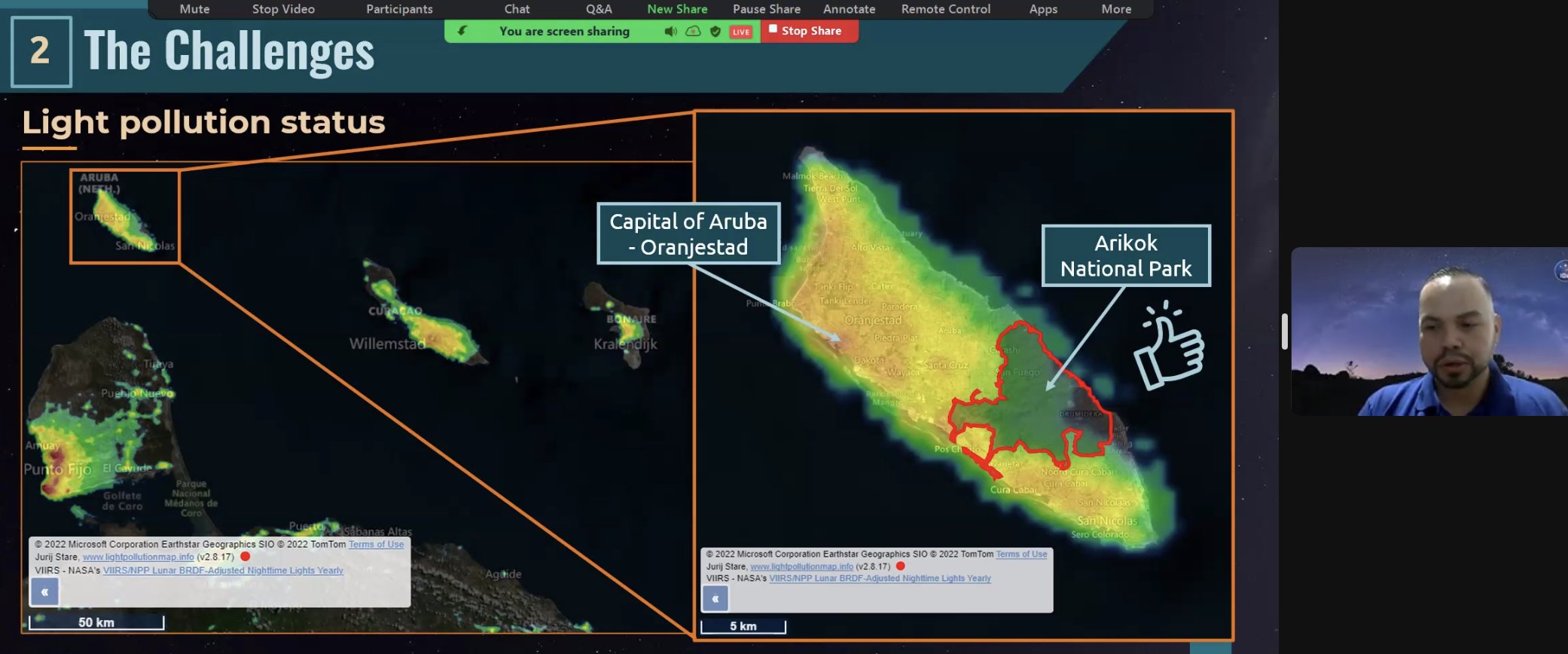
Task: Click the 'Willemstad' map label
Action: click(x=387, y=344)
